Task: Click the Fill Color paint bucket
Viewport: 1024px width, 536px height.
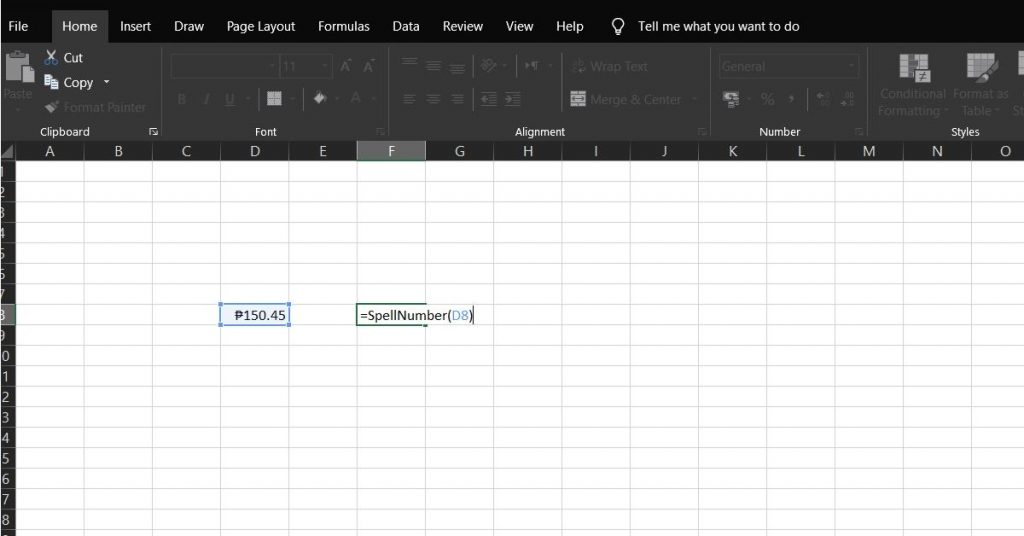Action: point(320,99)
